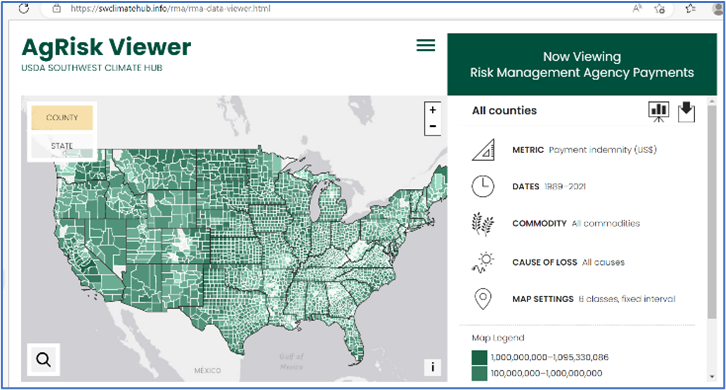Screen dimensions: 726x390
Task: Click the MÉXICO label on map
Action: coord(207,371)
